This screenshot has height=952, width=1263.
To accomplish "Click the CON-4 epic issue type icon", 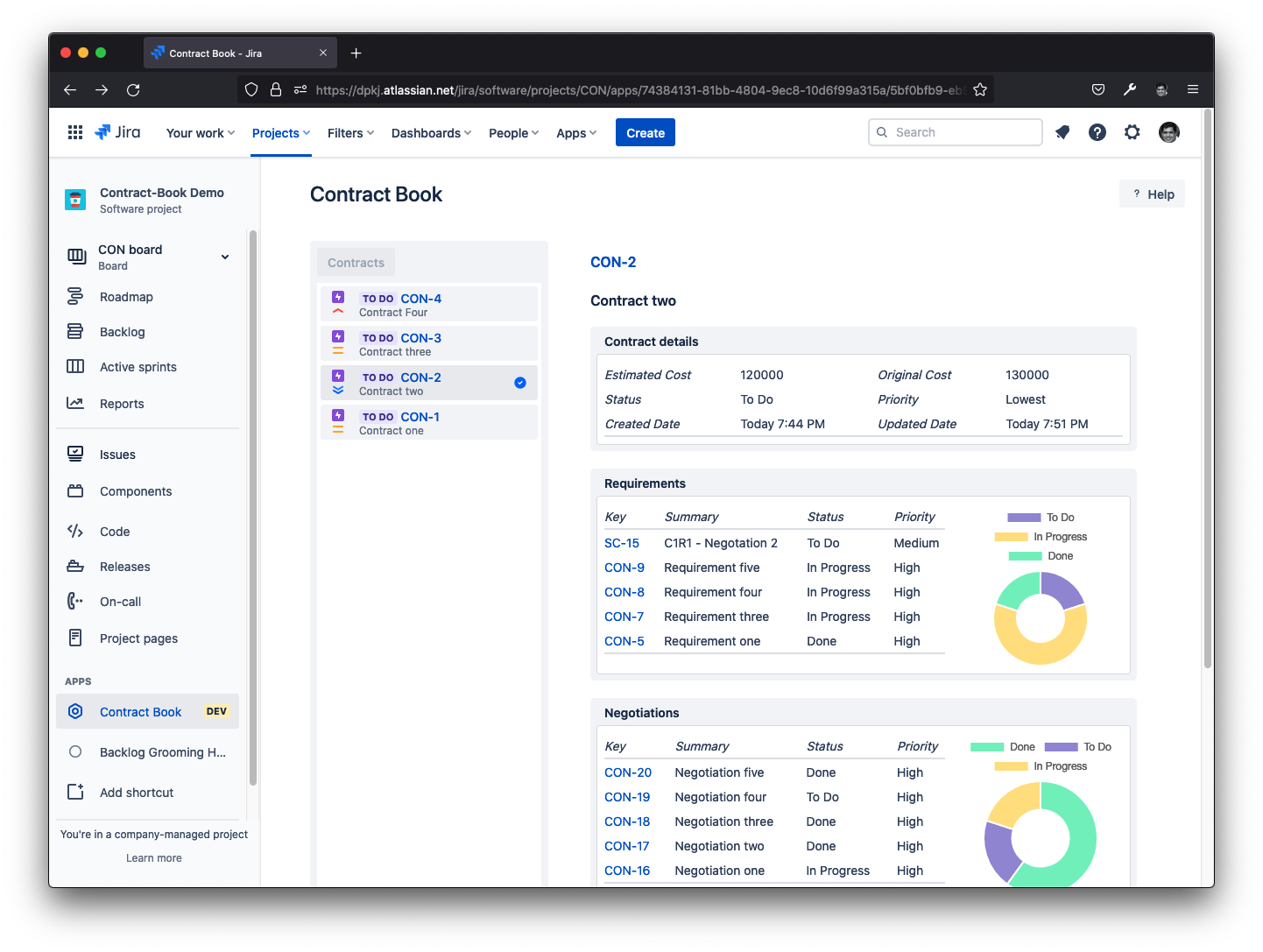I will 338,298.
